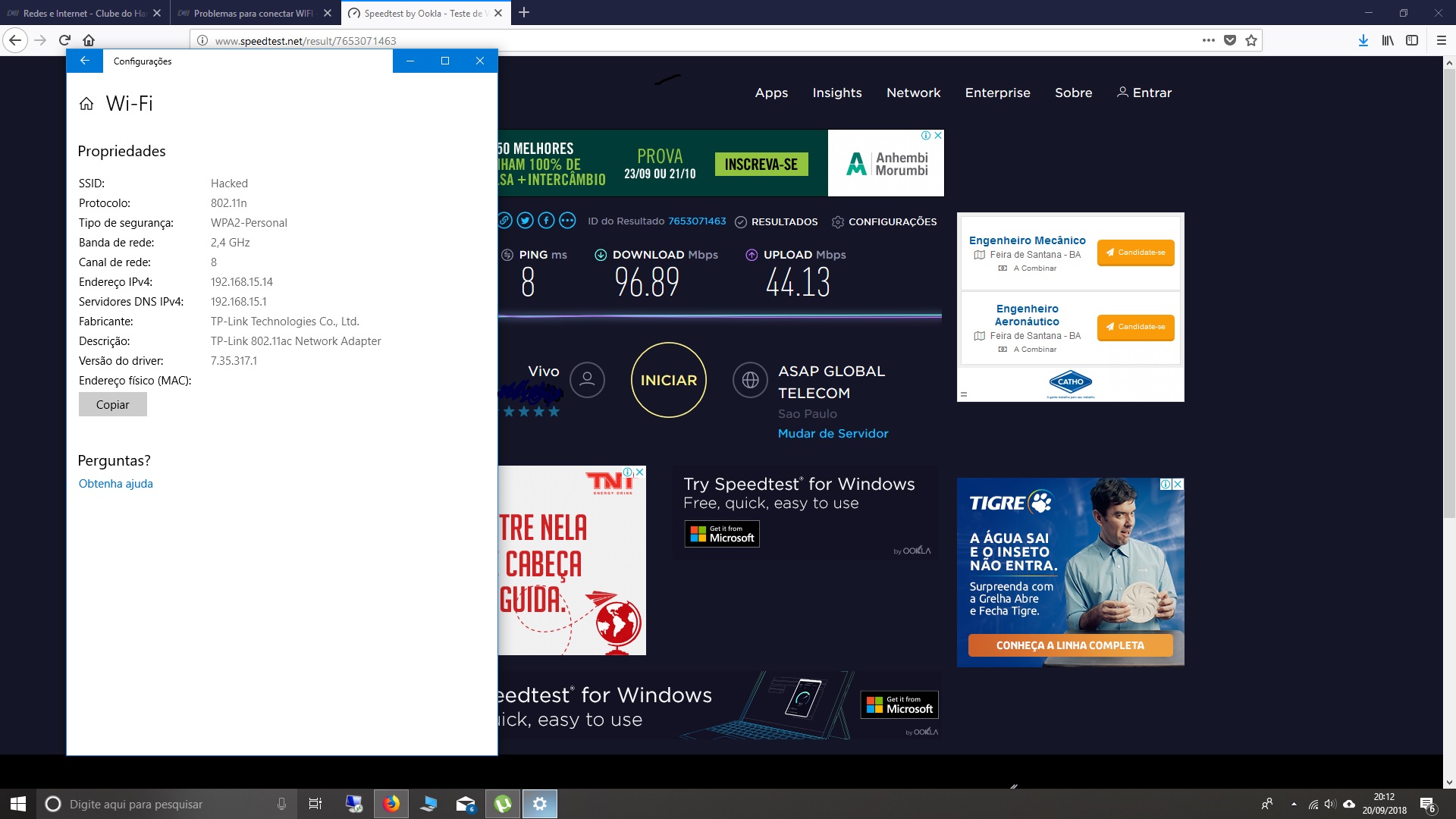This screenshot has height=819, width=1456.
Task: Open the Apps menu on Speedtest
Action: 771,93
